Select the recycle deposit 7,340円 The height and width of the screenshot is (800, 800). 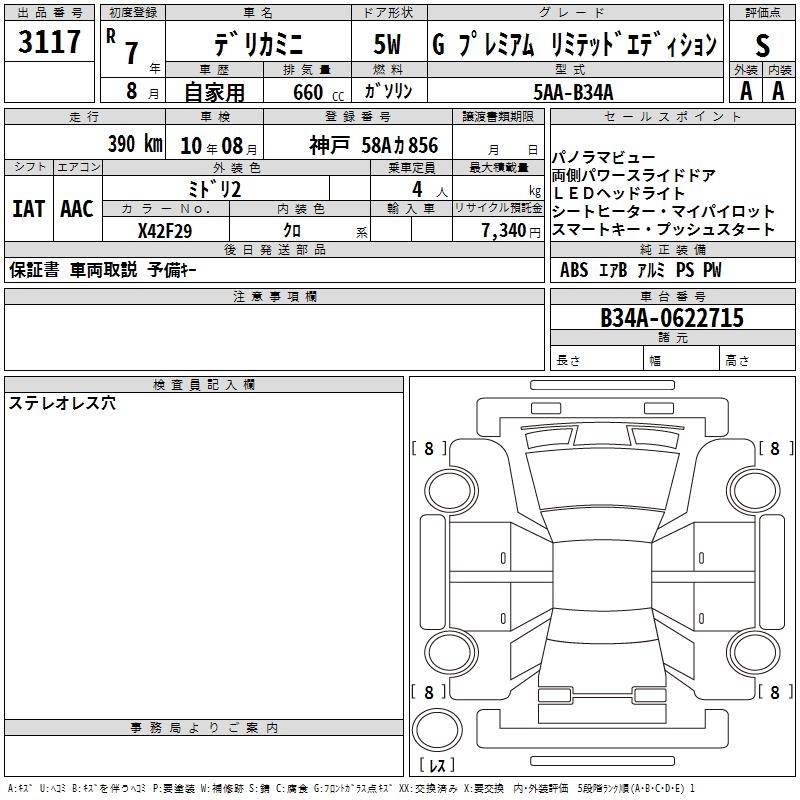[507, 231]
